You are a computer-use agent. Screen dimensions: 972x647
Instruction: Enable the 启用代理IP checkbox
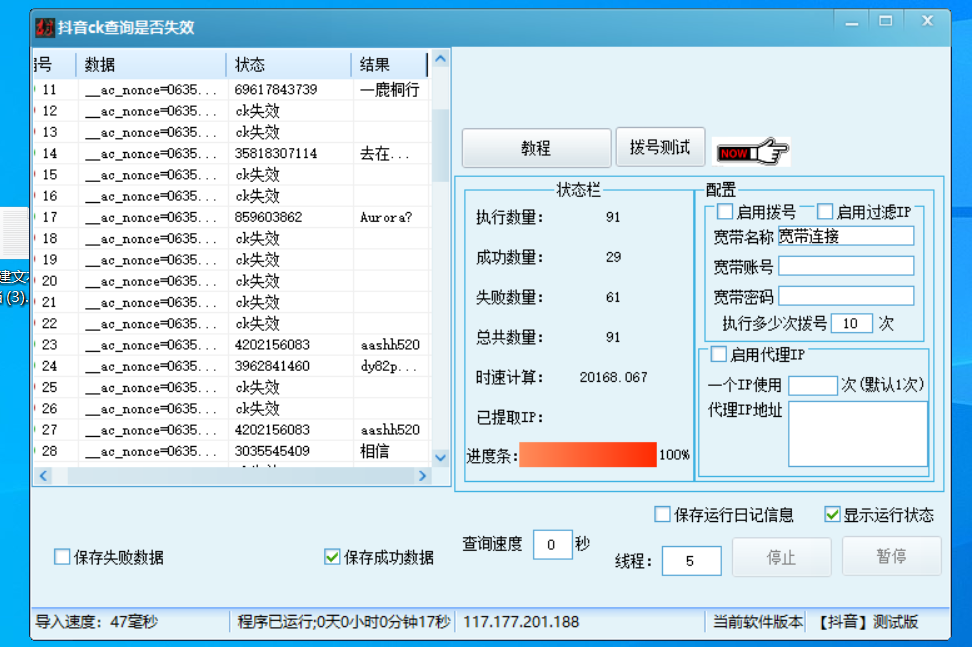coord(718,354)
